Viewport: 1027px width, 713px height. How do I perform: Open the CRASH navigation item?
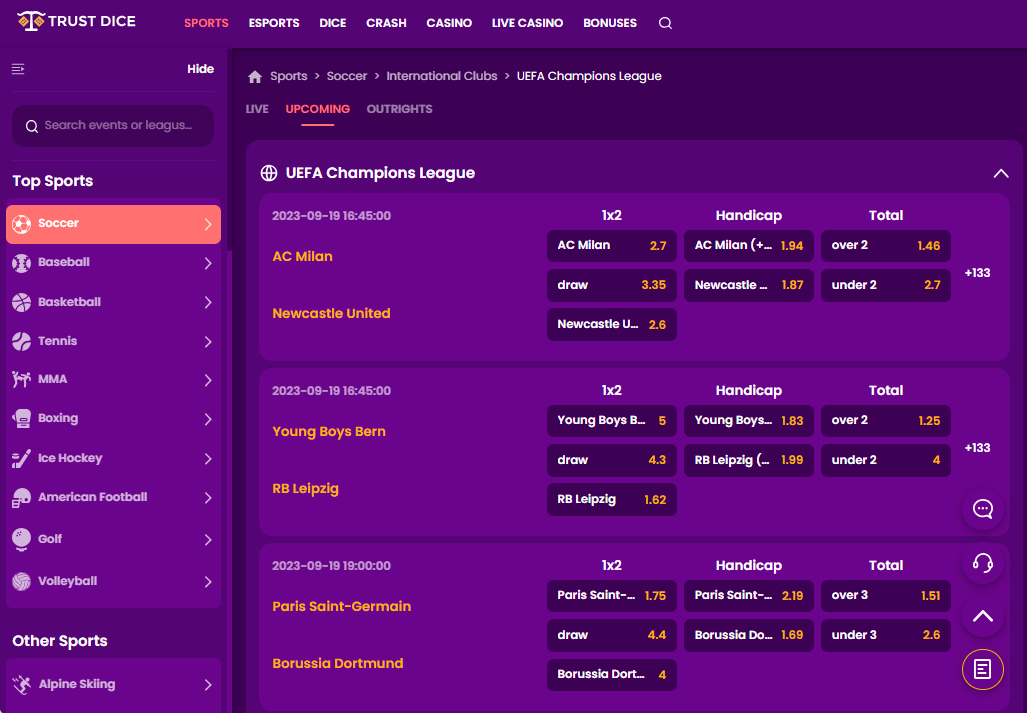point(386,23)
